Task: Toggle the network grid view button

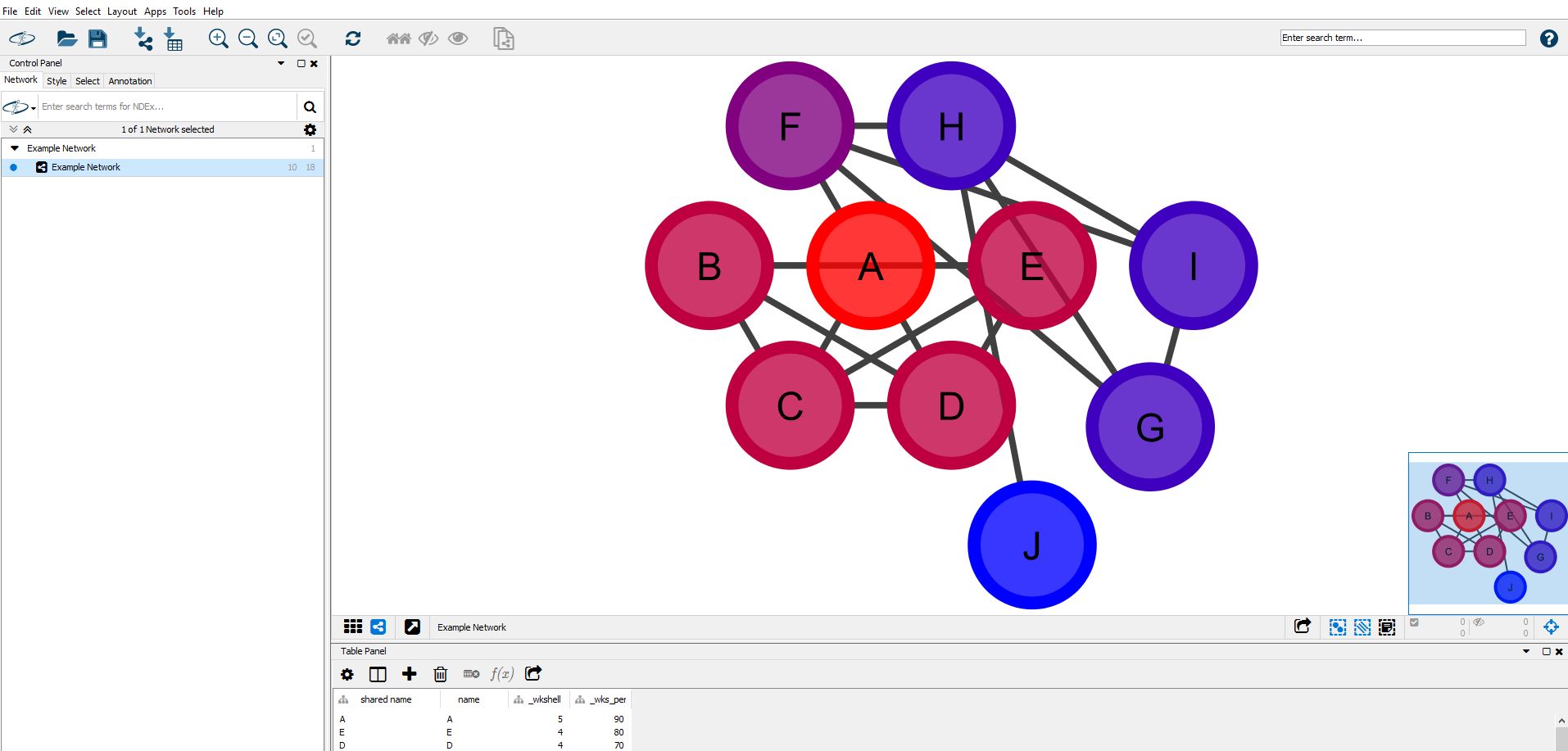Action: (353, 627)
